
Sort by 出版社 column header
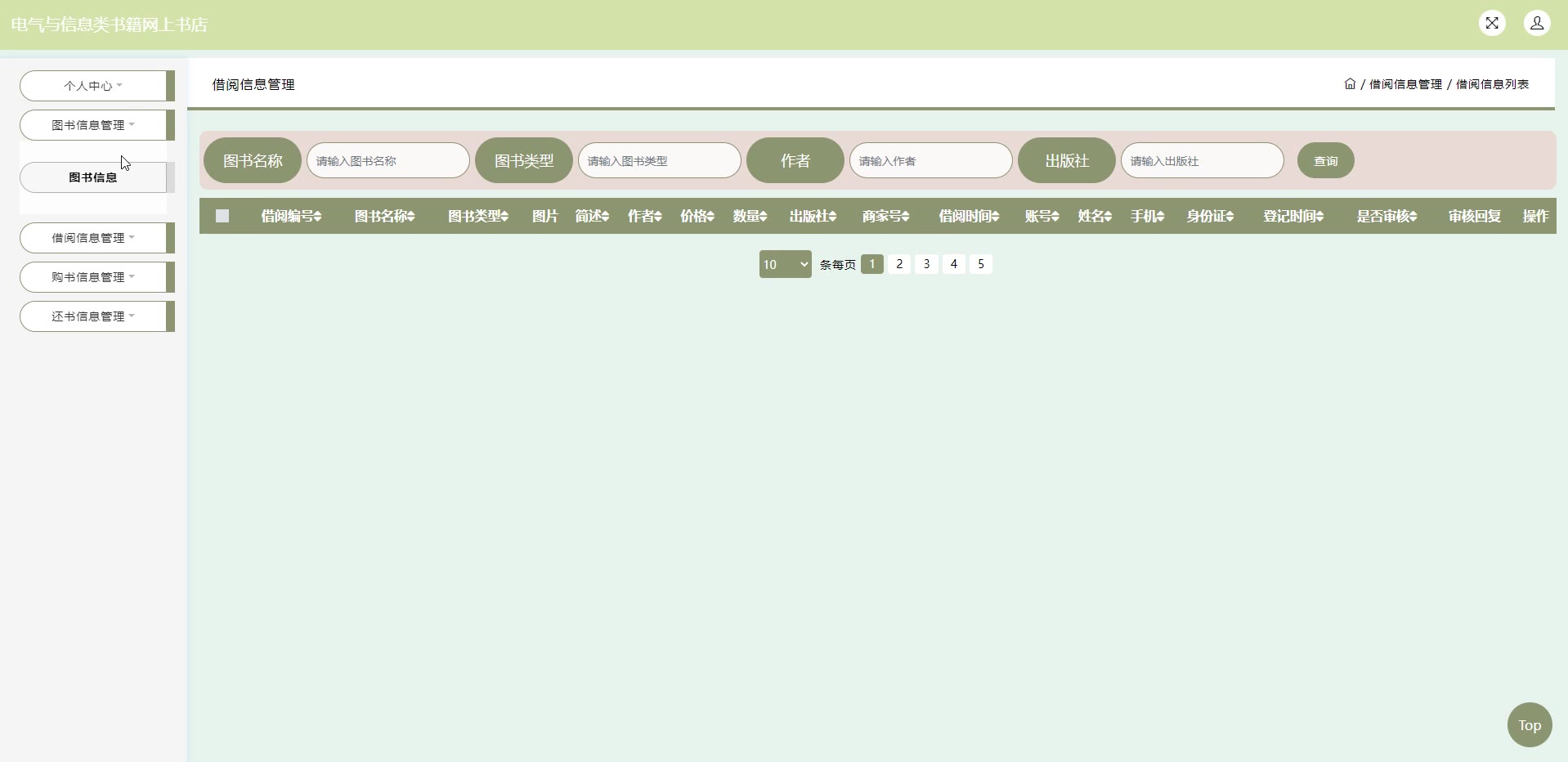click(813, 217)
